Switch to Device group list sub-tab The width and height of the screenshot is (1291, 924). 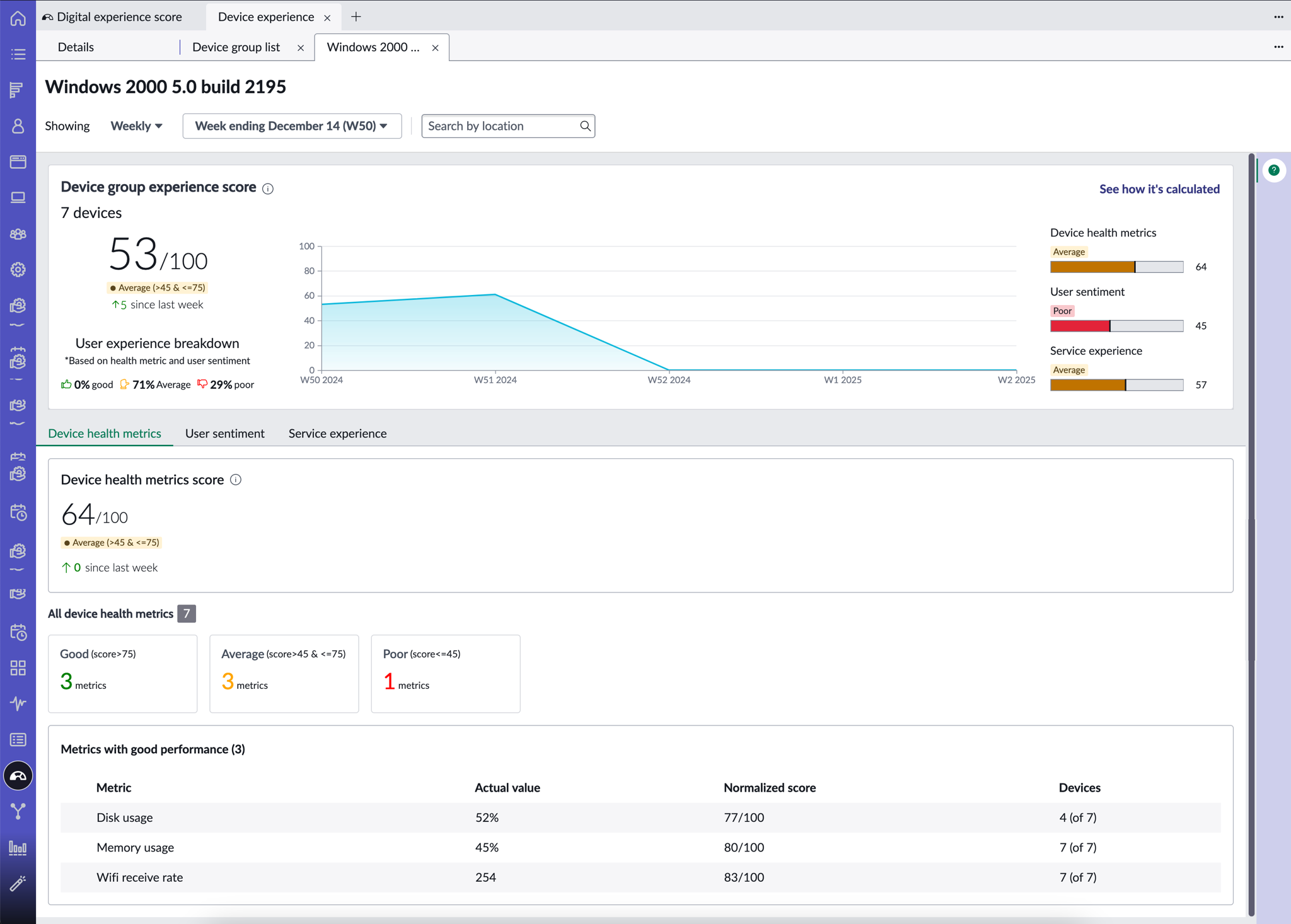tap(236, 47)
